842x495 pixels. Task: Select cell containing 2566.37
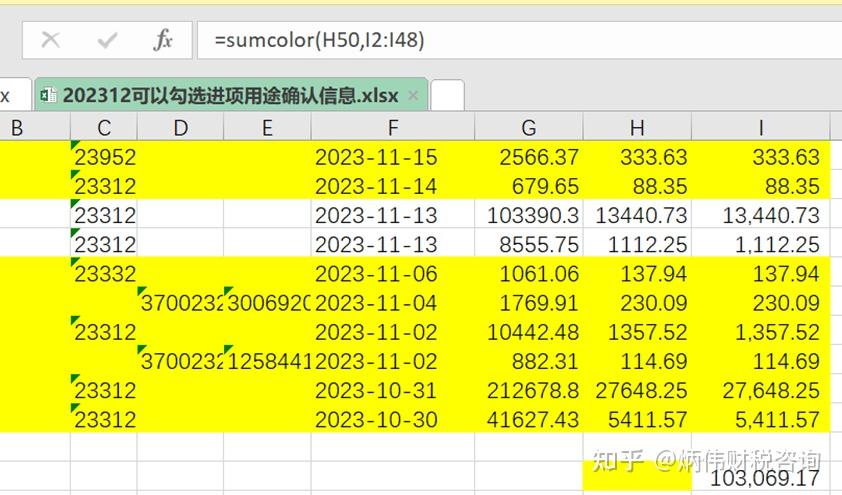[529, 156]
